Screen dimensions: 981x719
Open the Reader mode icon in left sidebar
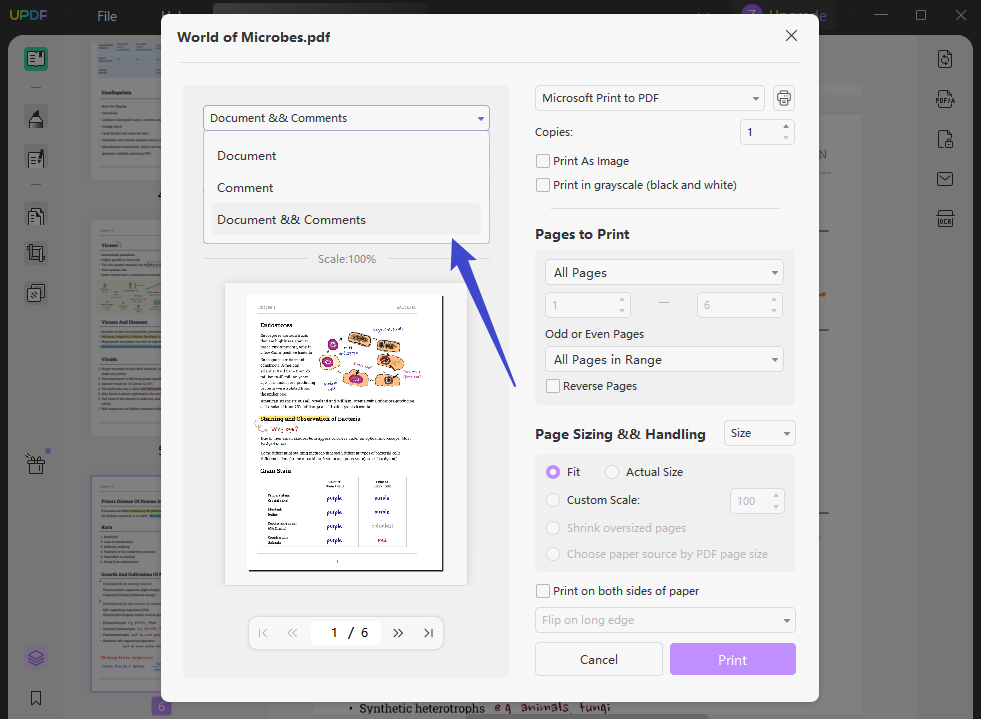(36, 59)
